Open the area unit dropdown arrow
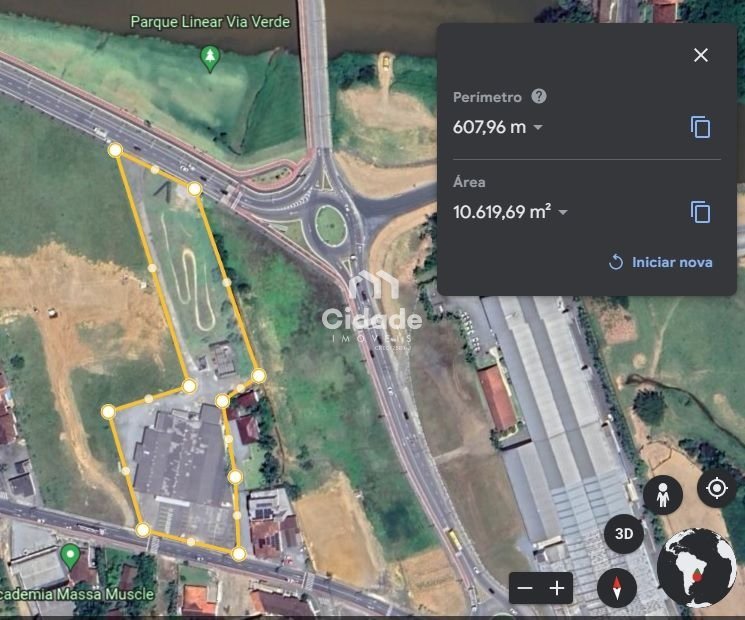 click(563, 212)
